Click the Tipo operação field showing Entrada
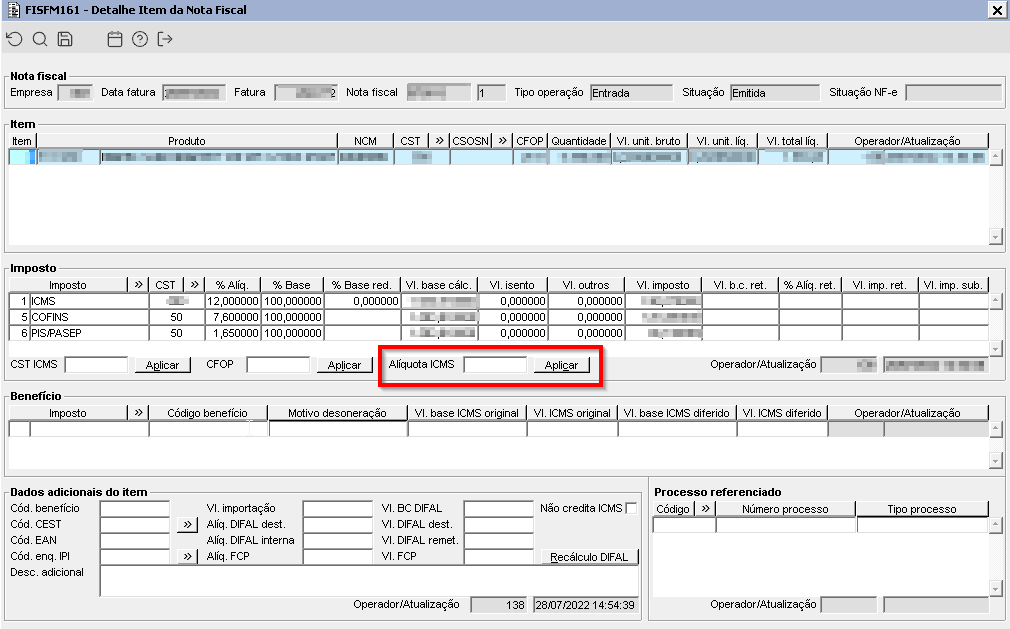Viewport: 1010px width, 629px height. point(631,93)
